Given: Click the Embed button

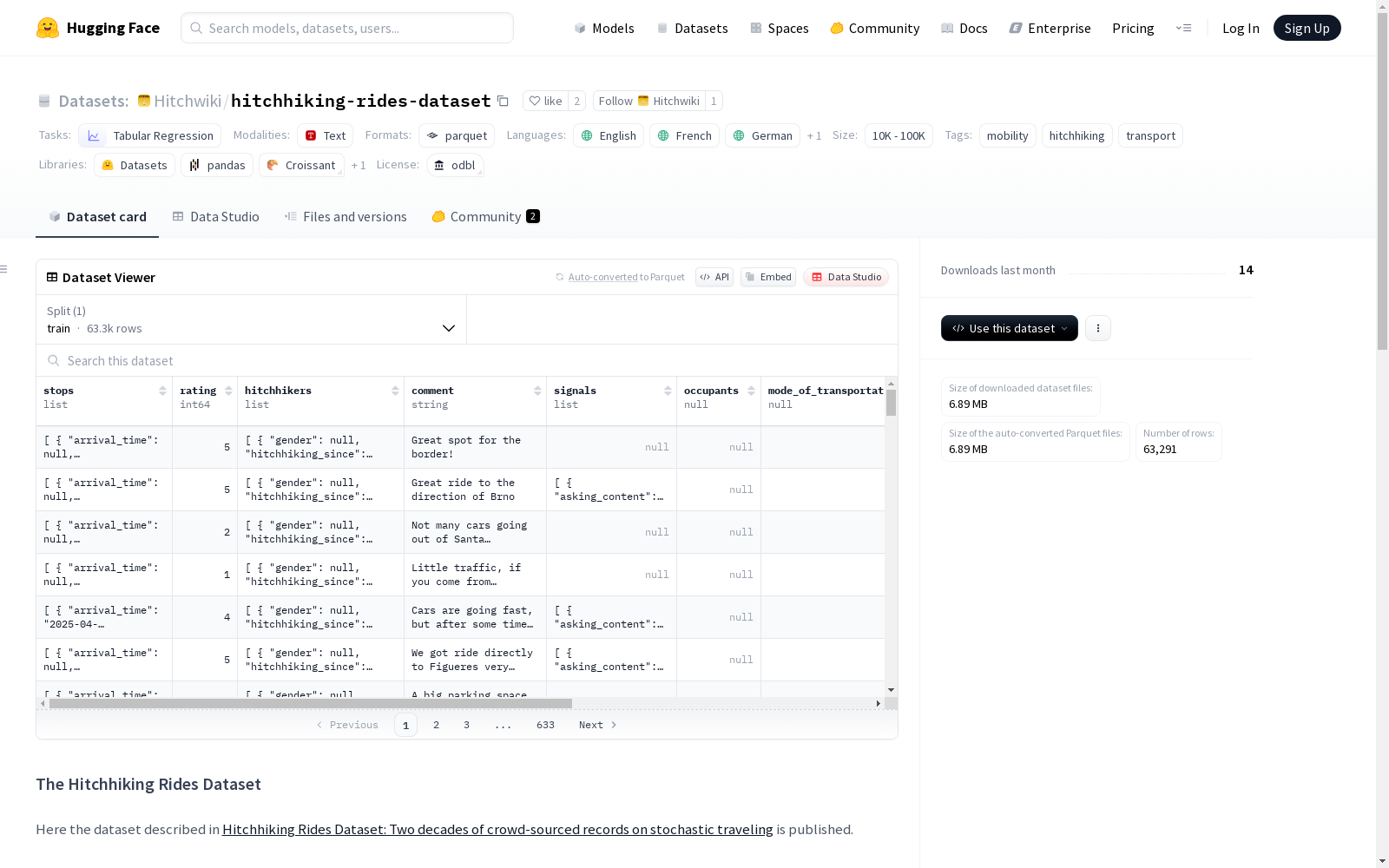Looking at the screenshot, I should pos(768,277).
